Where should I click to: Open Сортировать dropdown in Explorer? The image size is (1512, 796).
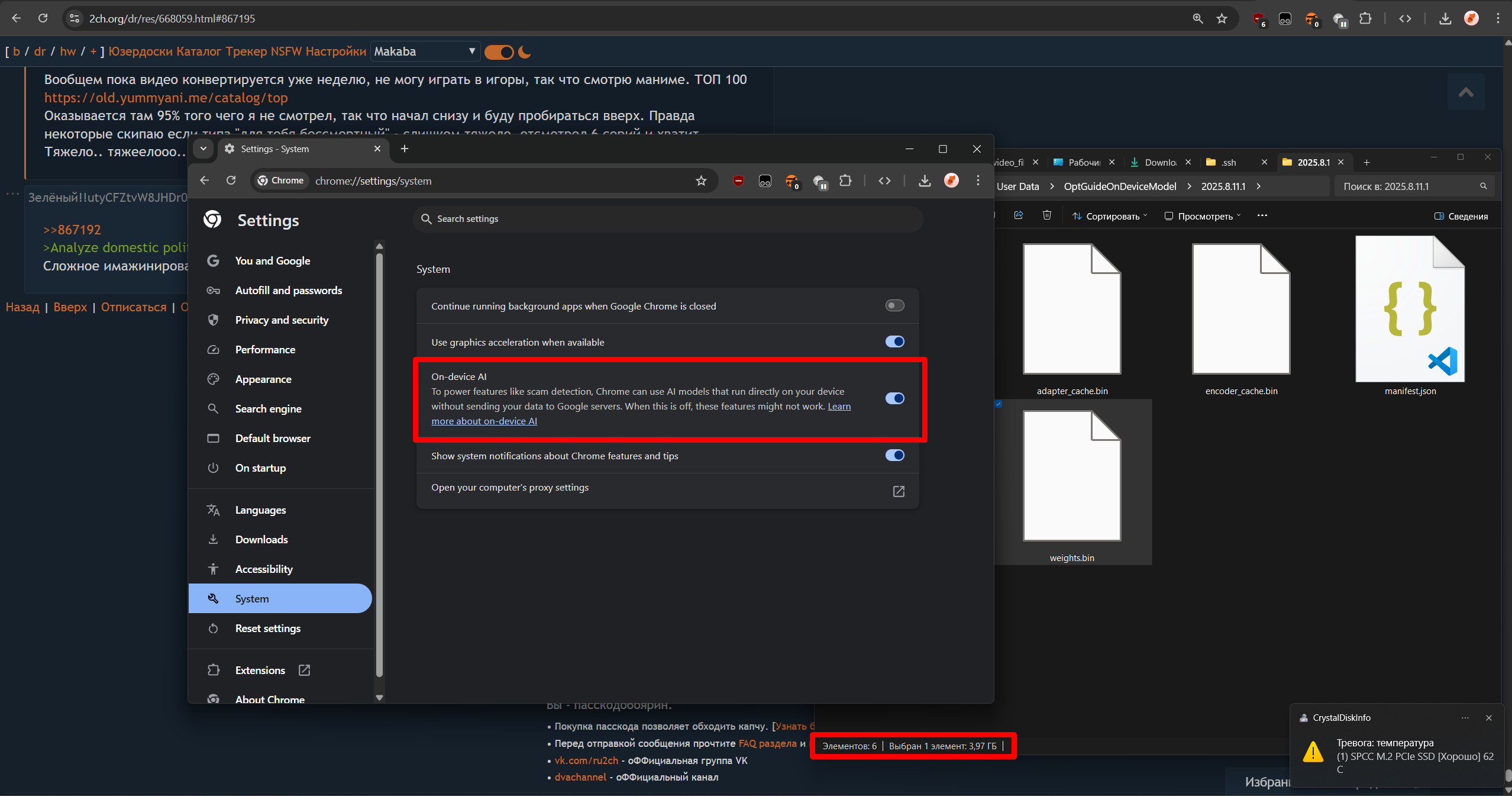pos(1110,216)
